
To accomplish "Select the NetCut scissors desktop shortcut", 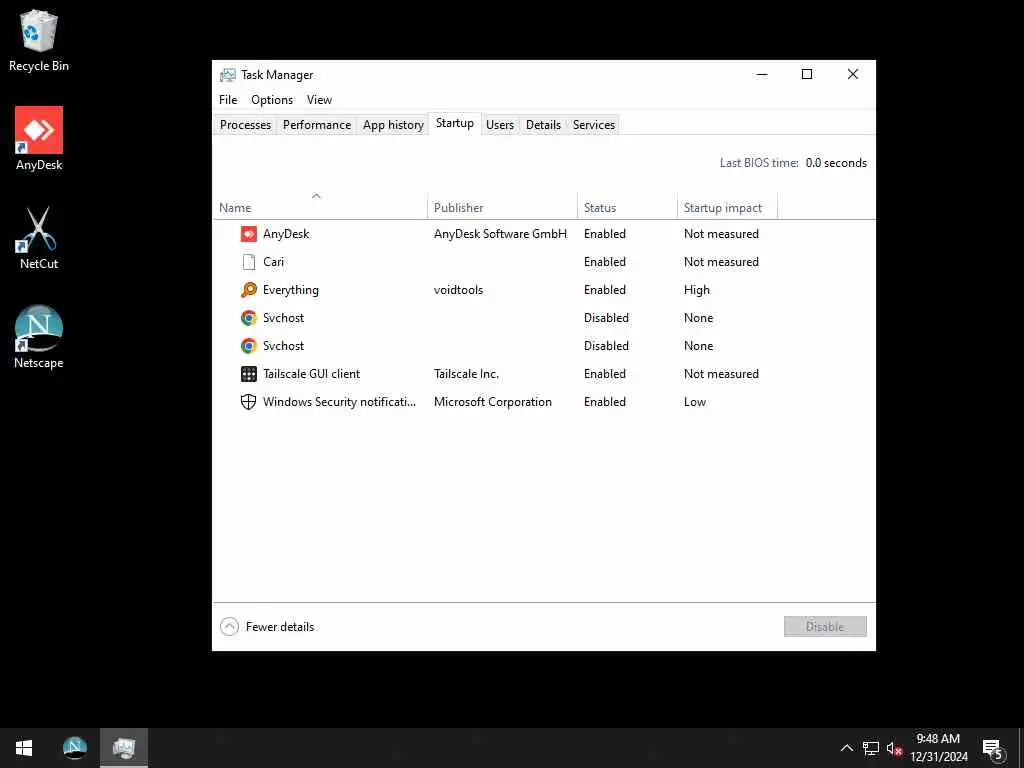I will [x=39, y=238].
